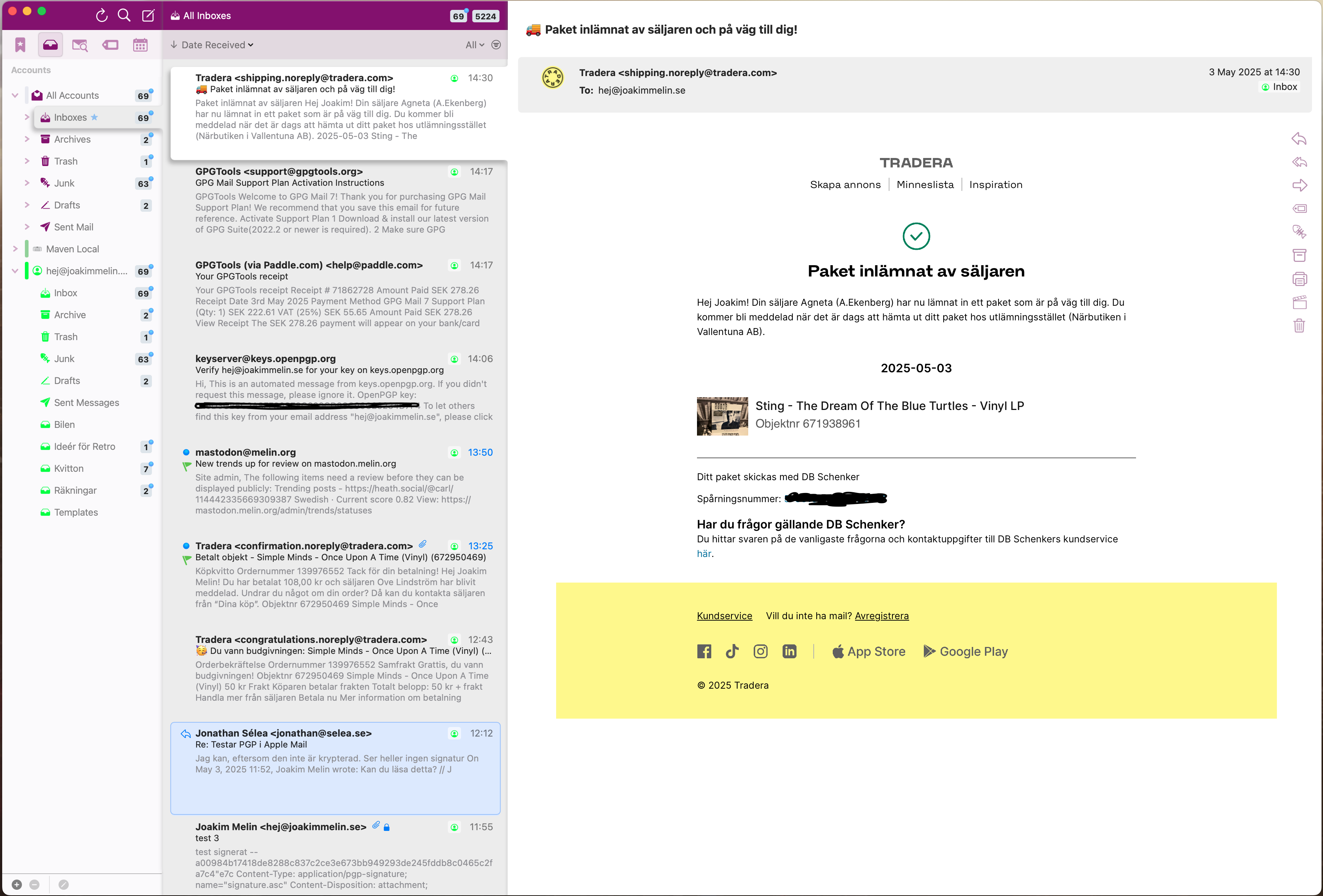Click the plus button at the sidebar bottom
Image resolution: width=1323 pixels, height=896 pixels.
click(17, 885)
